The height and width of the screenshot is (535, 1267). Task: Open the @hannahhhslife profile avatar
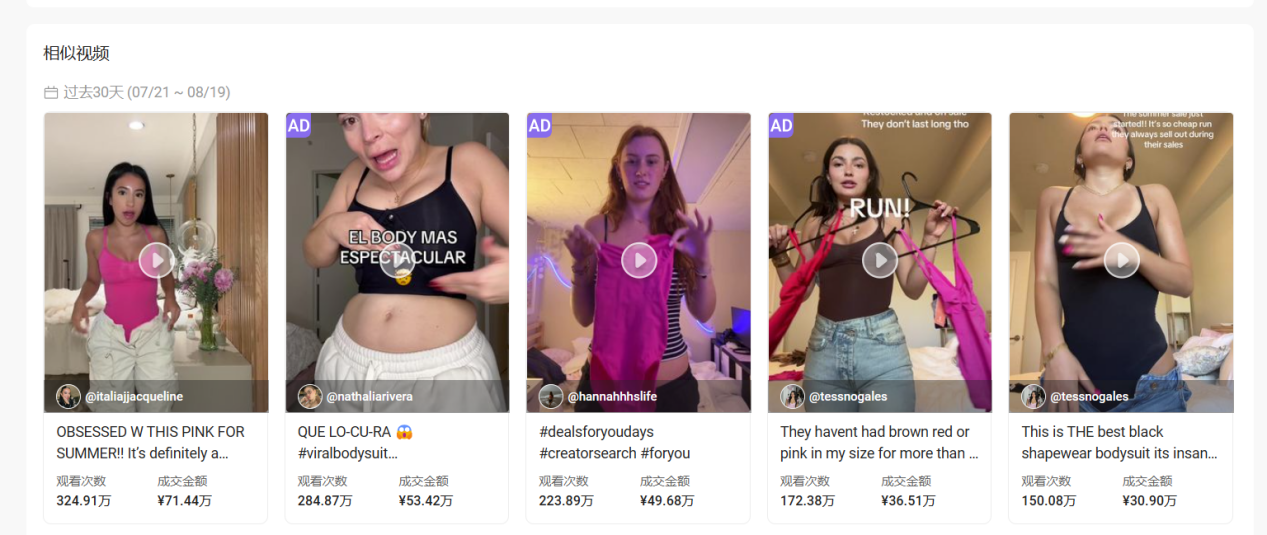pos(551,396)
